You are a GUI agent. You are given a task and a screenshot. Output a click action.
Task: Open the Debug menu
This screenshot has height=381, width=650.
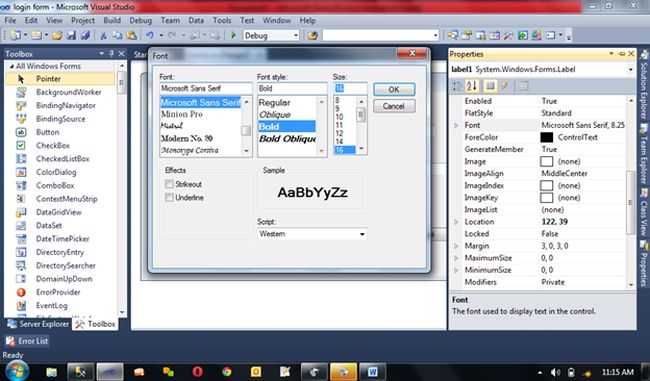141,20
